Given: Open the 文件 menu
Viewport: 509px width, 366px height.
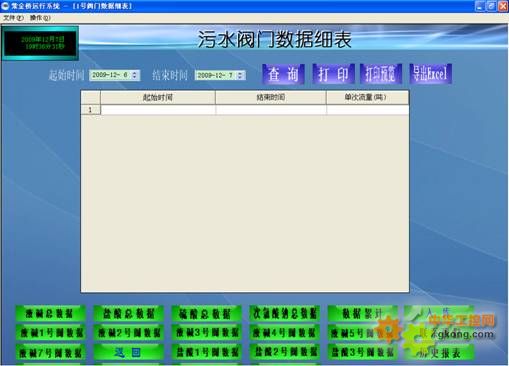Looking at the screenshot, I should (x=13, y=18).
